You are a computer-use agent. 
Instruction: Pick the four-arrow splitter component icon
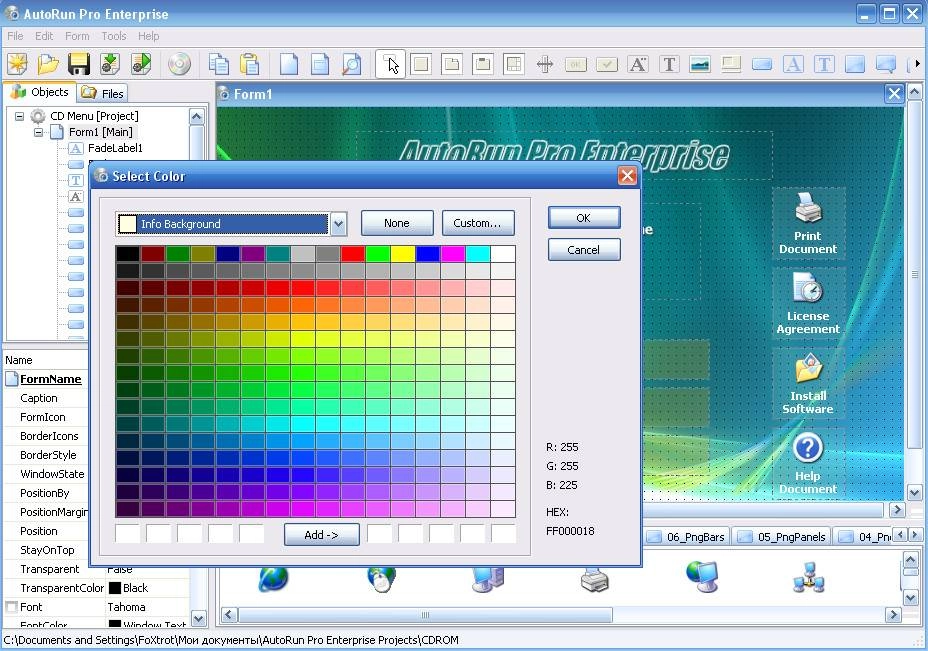pos(544,64)
